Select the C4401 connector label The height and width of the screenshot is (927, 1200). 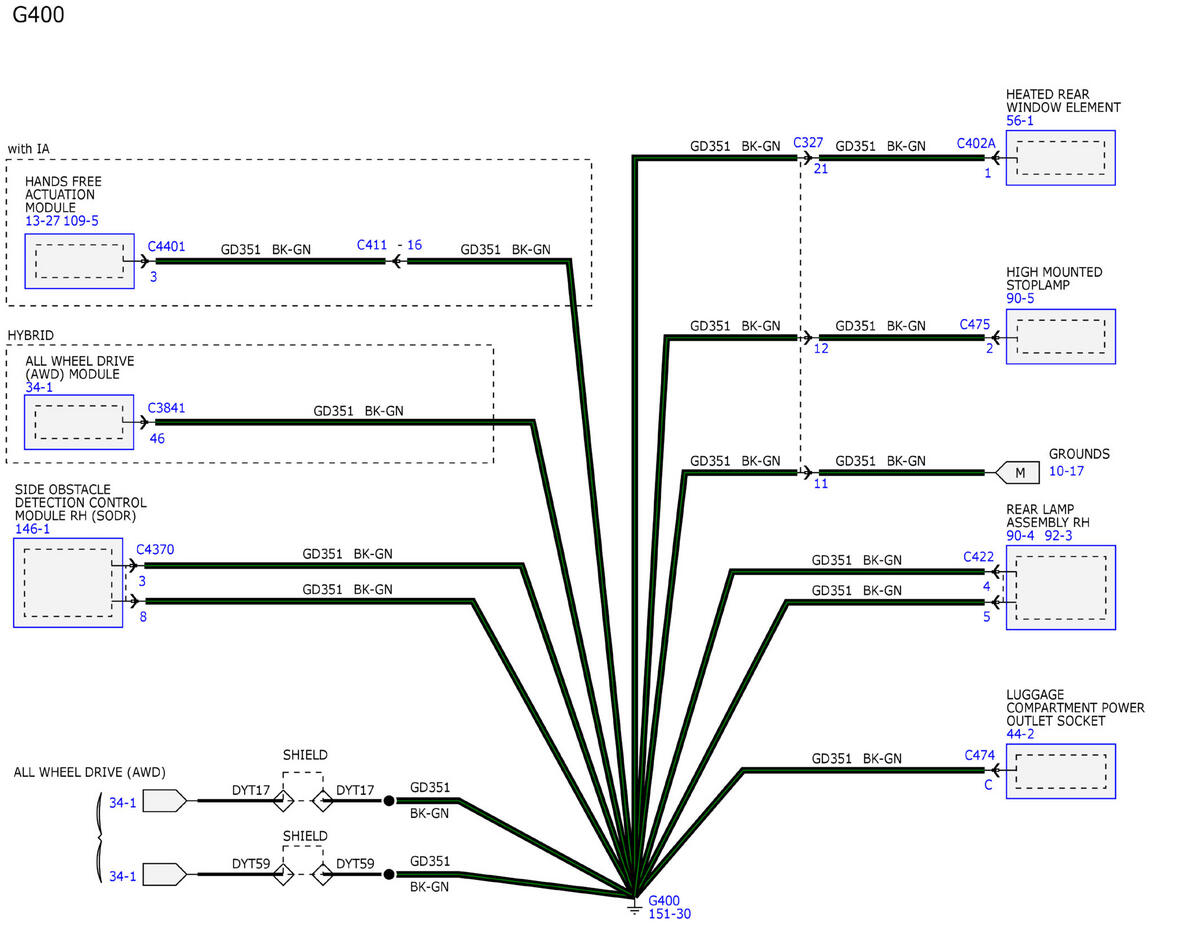pyautogui.click(x=166, y=245)
